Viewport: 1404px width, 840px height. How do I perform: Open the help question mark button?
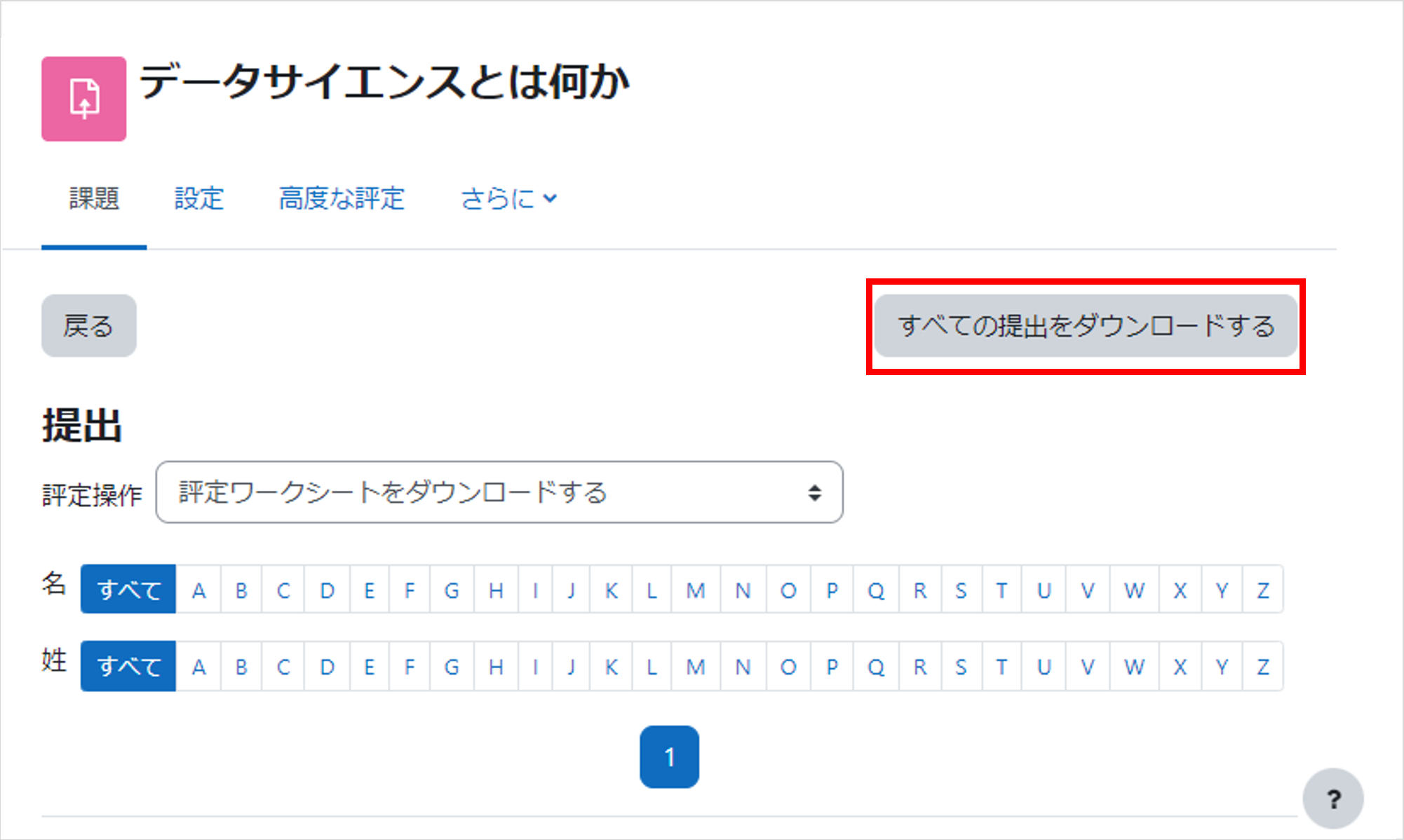[x=1333, y=799]
